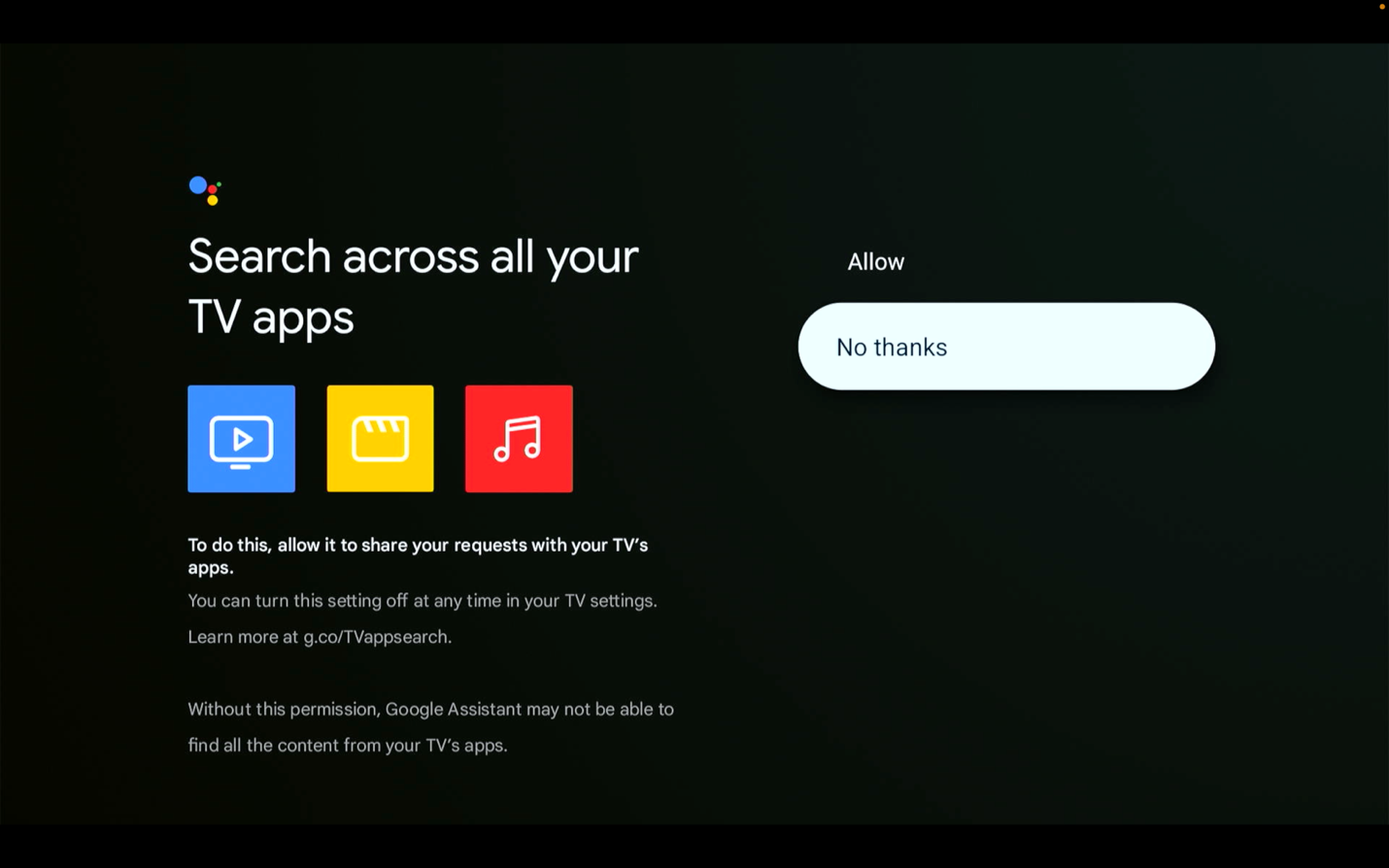Screen dimensions: 1389x868
Task: Select the blue TV play tile
Action: click(x=241, y=439)
